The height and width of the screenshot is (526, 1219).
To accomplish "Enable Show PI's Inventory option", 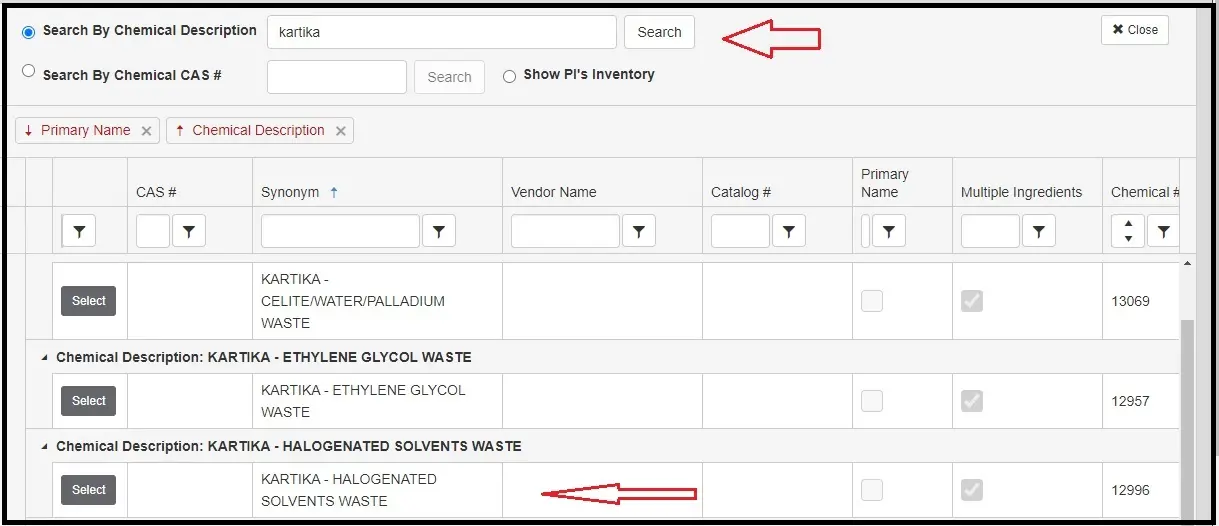I will pos(509,76).
